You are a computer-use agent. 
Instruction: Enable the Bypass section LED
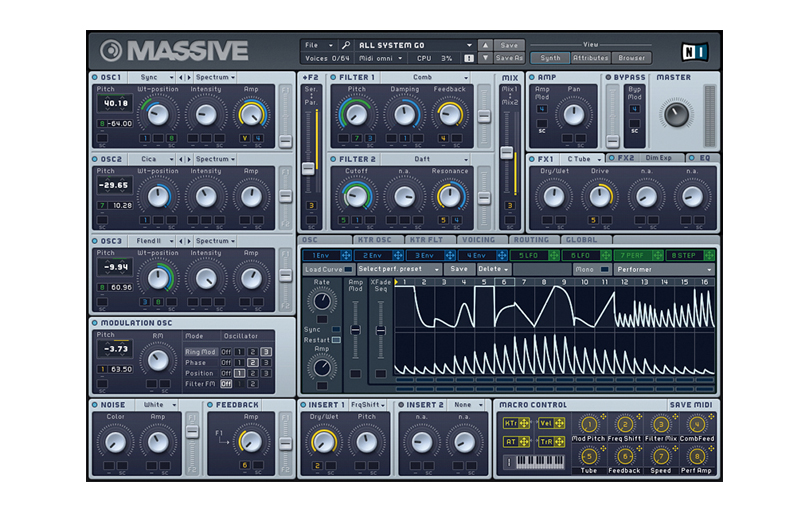tap(608, 78)
